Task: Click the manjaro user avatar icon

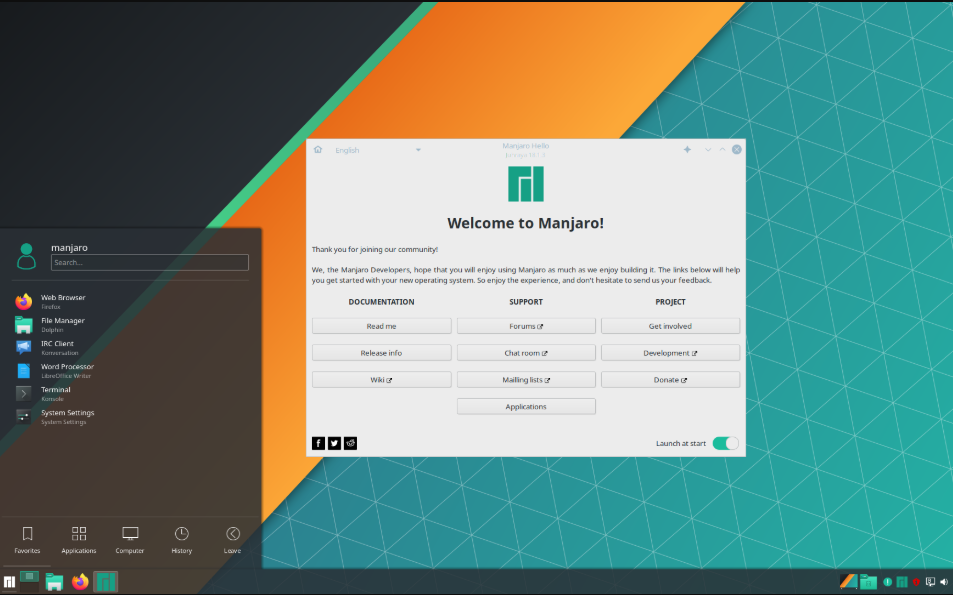Action: click(26, 256)
